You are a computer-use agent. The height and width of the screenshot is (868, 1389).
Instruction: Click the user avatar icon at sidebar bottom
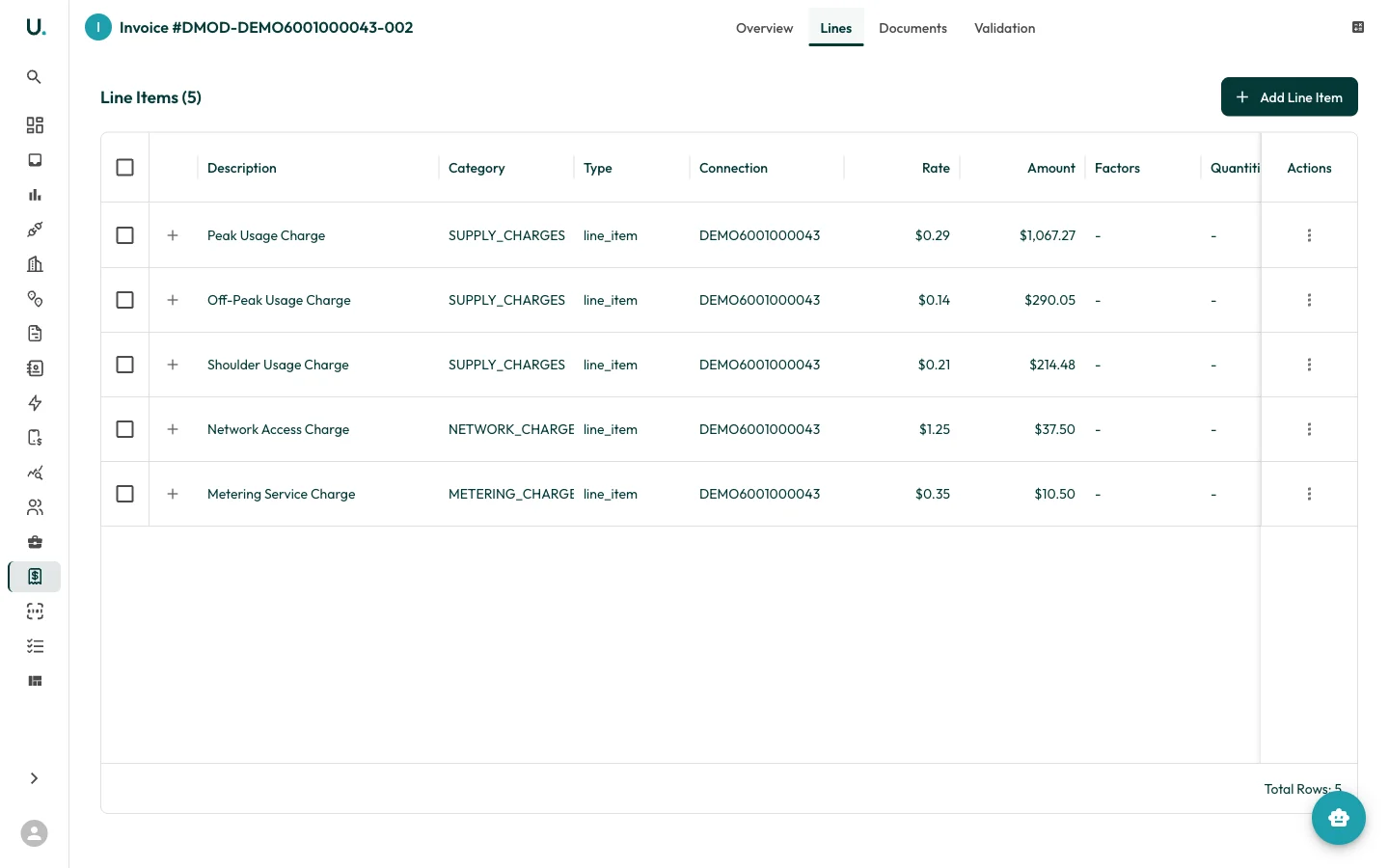(x=35, y=833)
